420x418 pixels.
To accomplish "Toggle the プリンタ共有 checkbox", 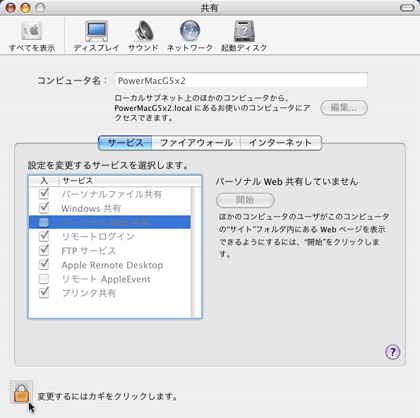I will (44, 293).
